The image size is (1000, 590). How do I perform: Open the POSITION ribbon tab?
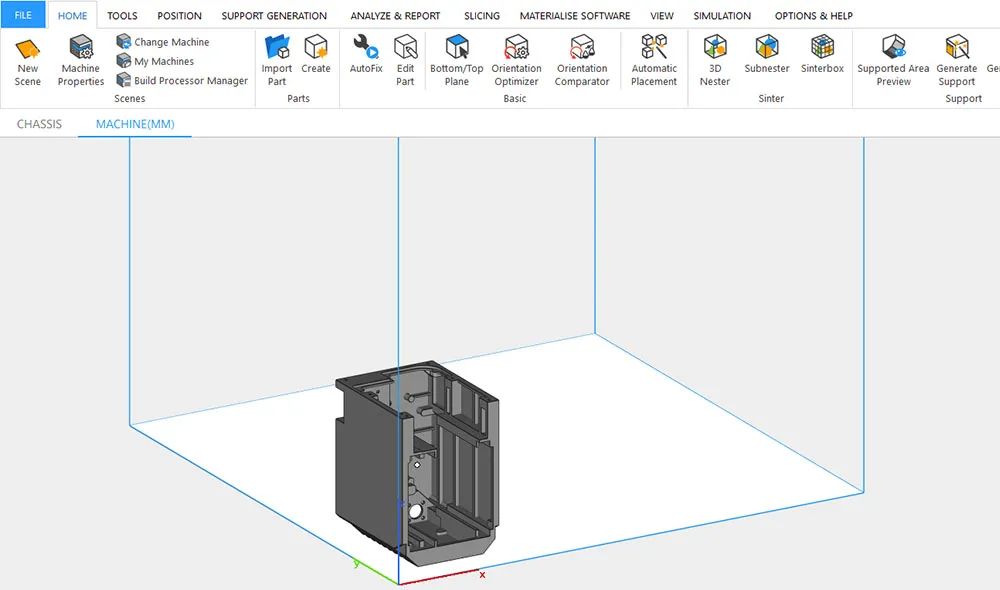coord(179,16)
